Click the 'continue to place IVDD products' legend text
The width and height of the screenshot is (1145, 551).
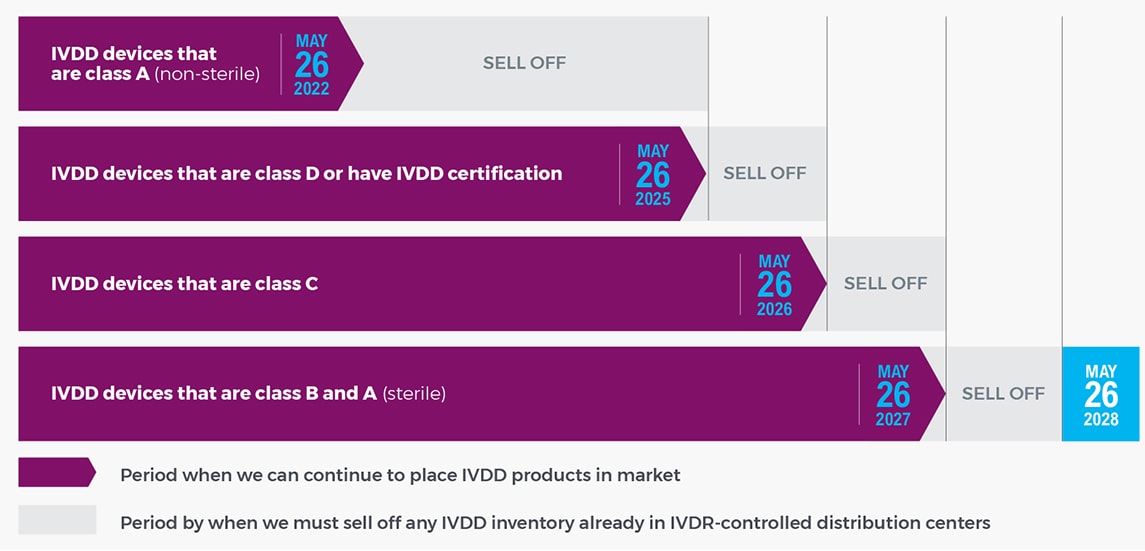pos(400,475)
